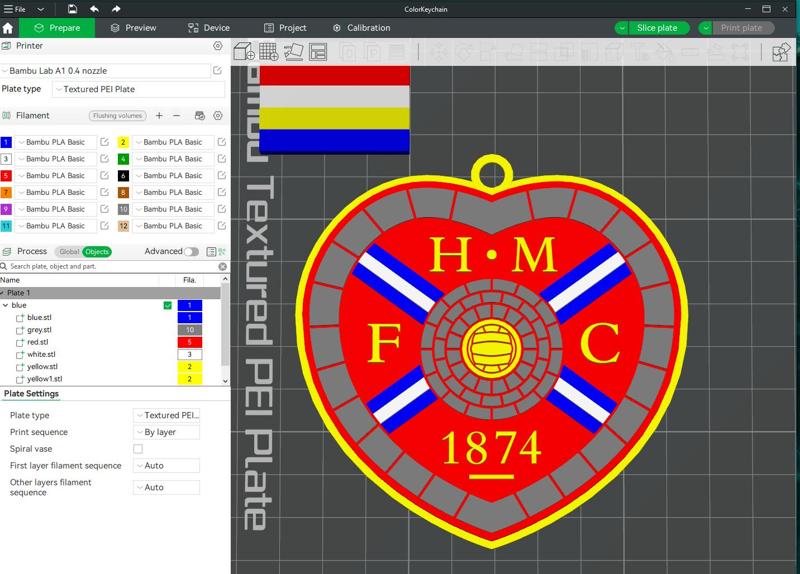Click the process settings list icon
The image size is (800, 574).
point(211,252)
